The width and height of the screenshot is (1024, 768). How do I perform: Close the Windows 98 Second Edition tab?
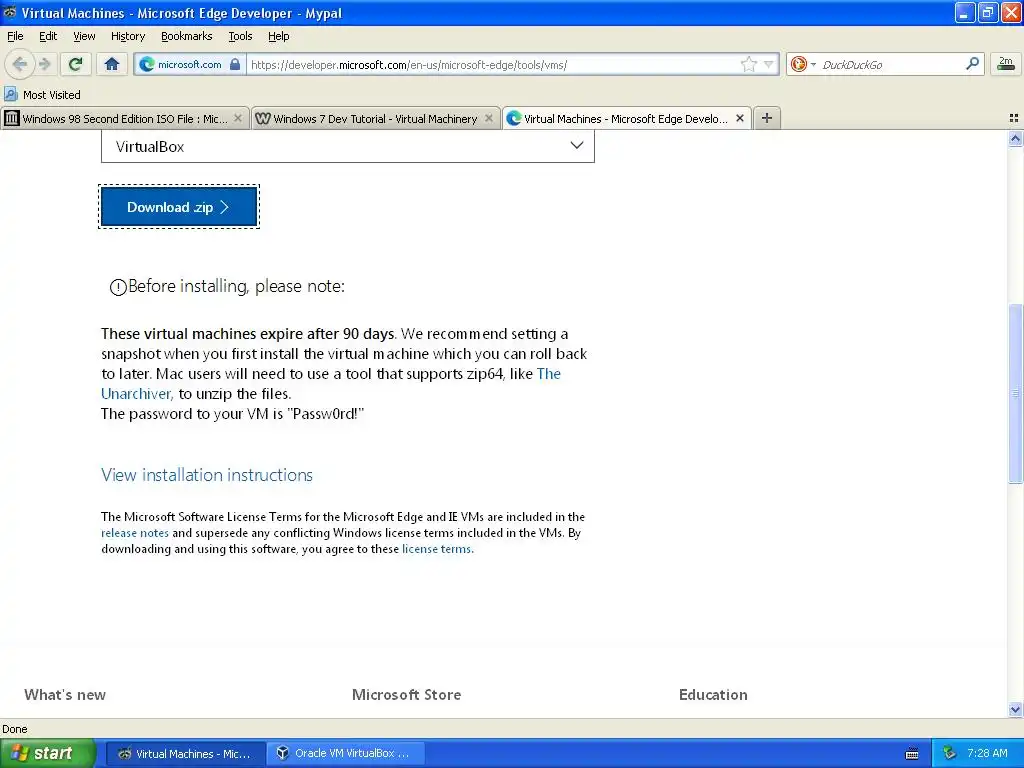[x=238, y=118]
